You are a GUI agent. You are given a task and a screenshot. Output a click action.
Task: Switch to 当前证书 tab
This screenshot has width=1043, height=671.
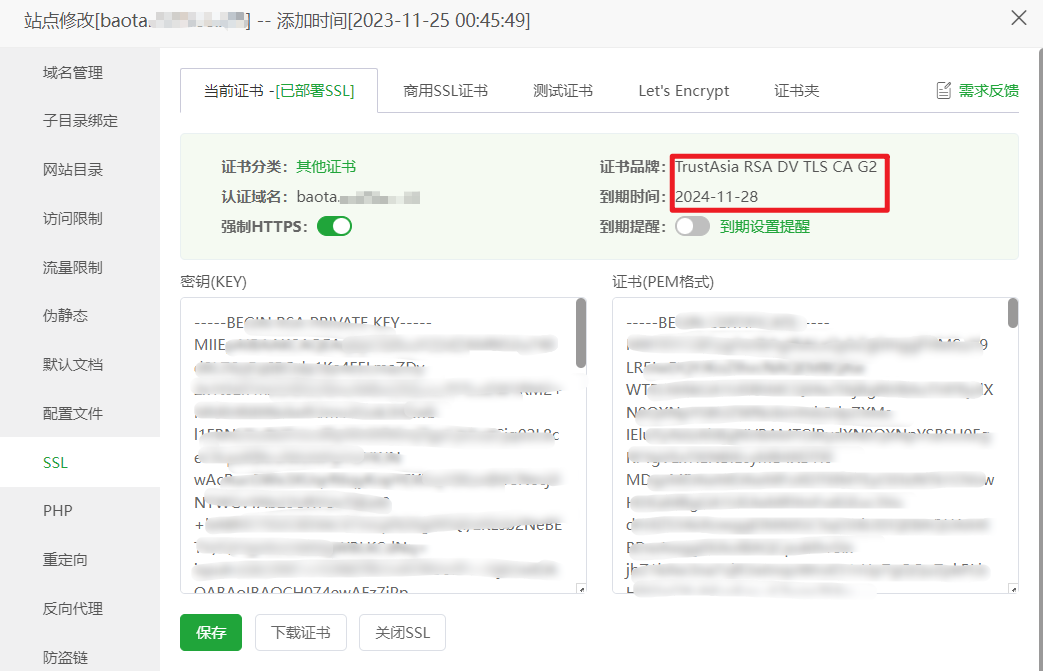pos(279,90)
